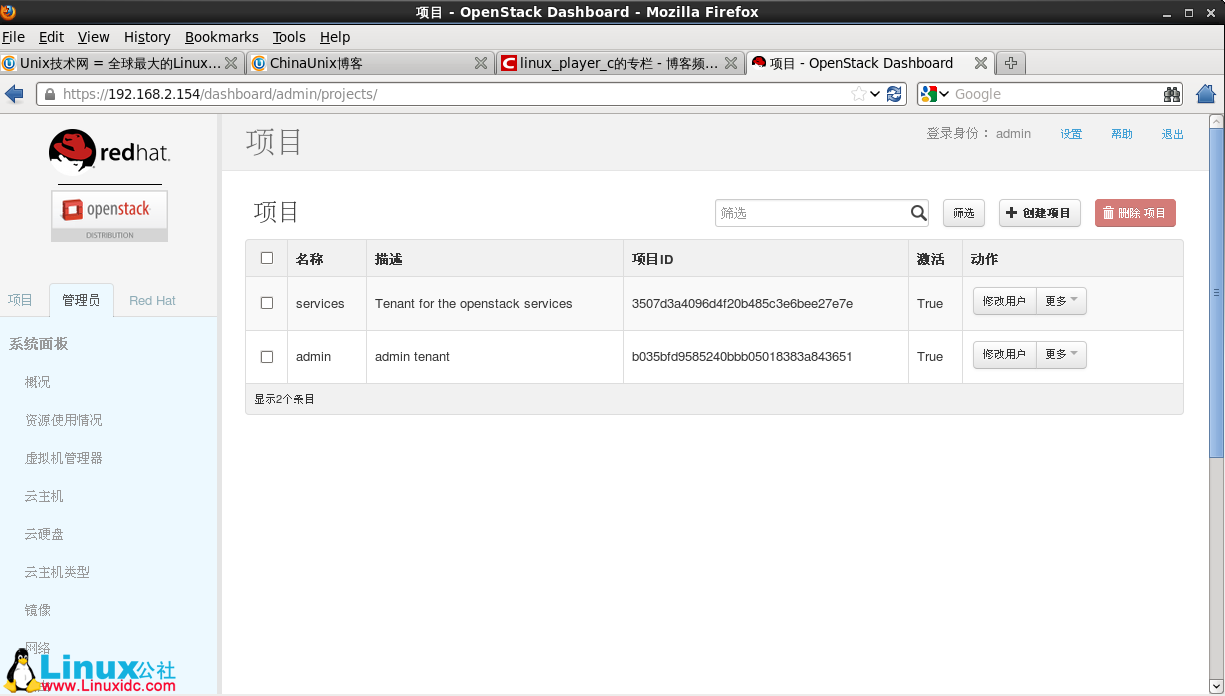
Task: Click the 退出 logout link
Action: tap(1171, 133)
